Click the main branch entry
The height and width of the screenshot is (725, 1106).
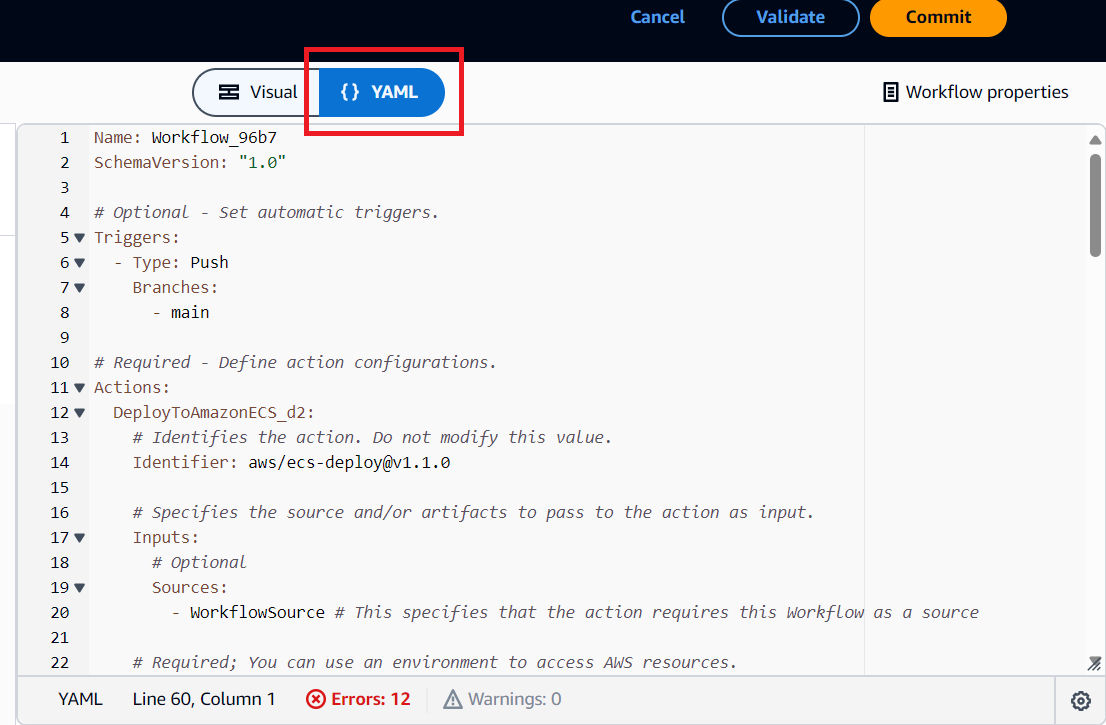coord(190,312)
